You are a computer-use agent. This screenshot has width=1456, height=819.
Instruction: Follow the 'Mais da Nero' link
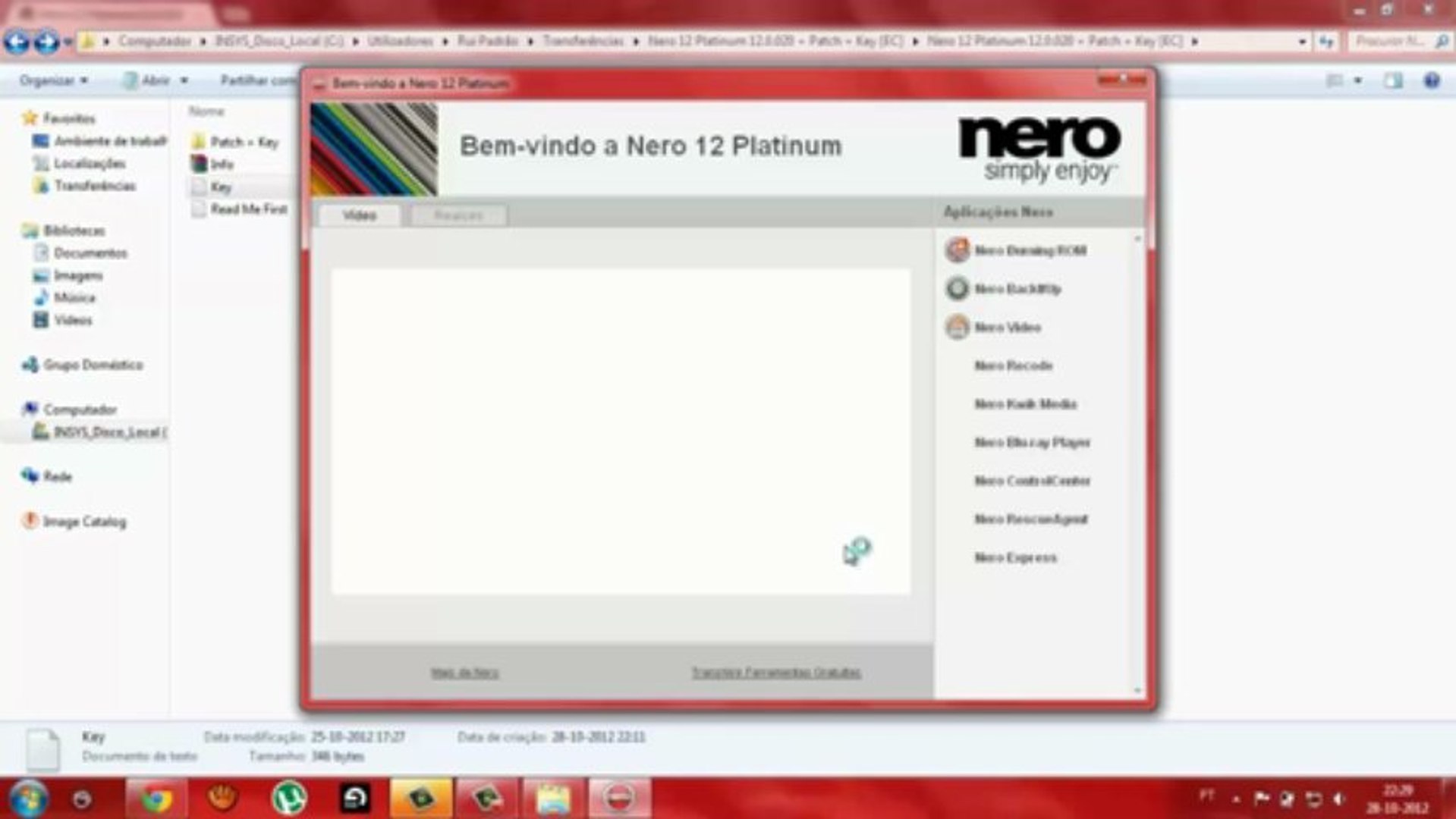(464, 673)
